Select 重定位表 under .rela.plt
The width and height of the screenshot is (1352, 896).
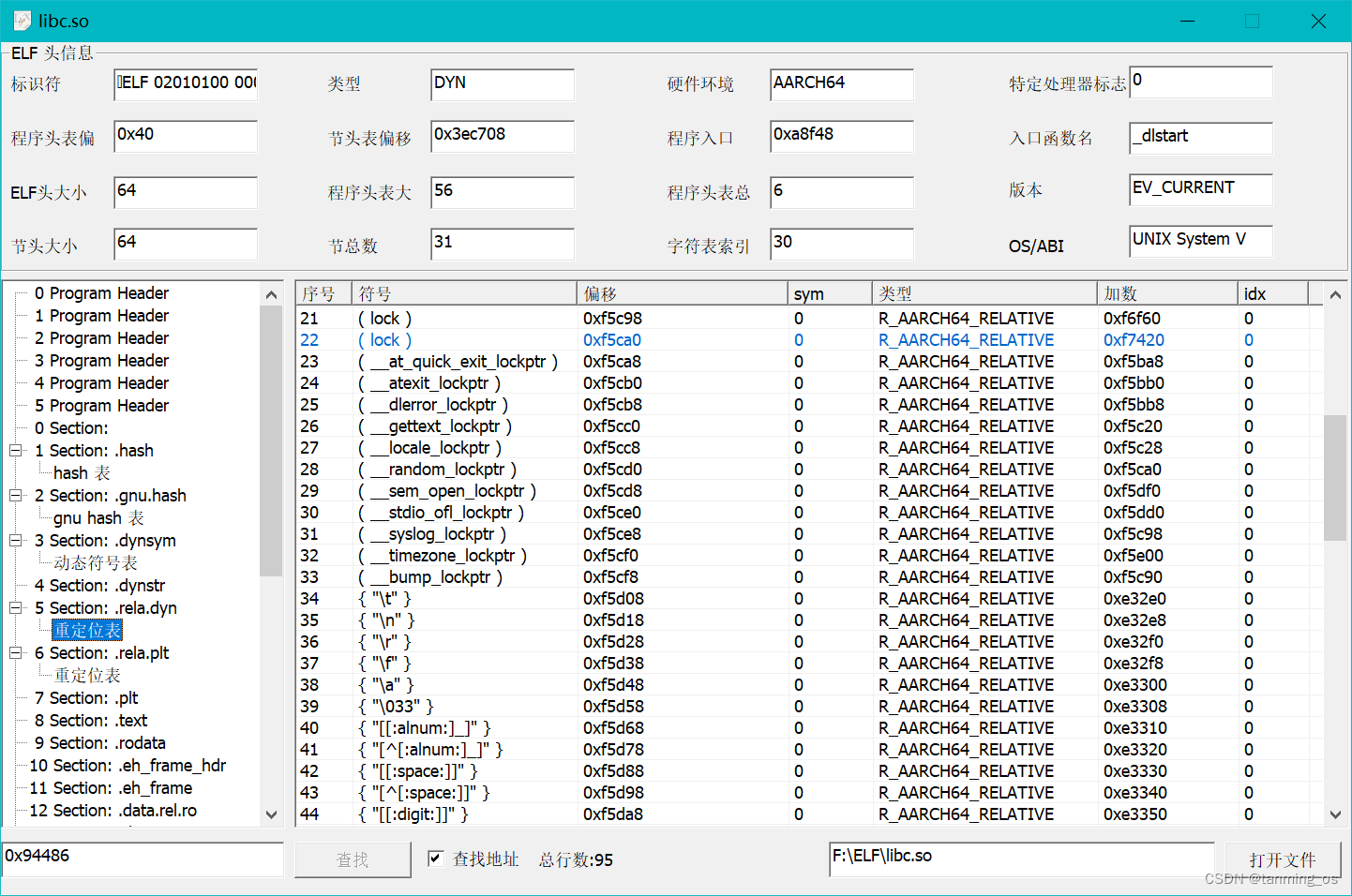click(87, 676)
